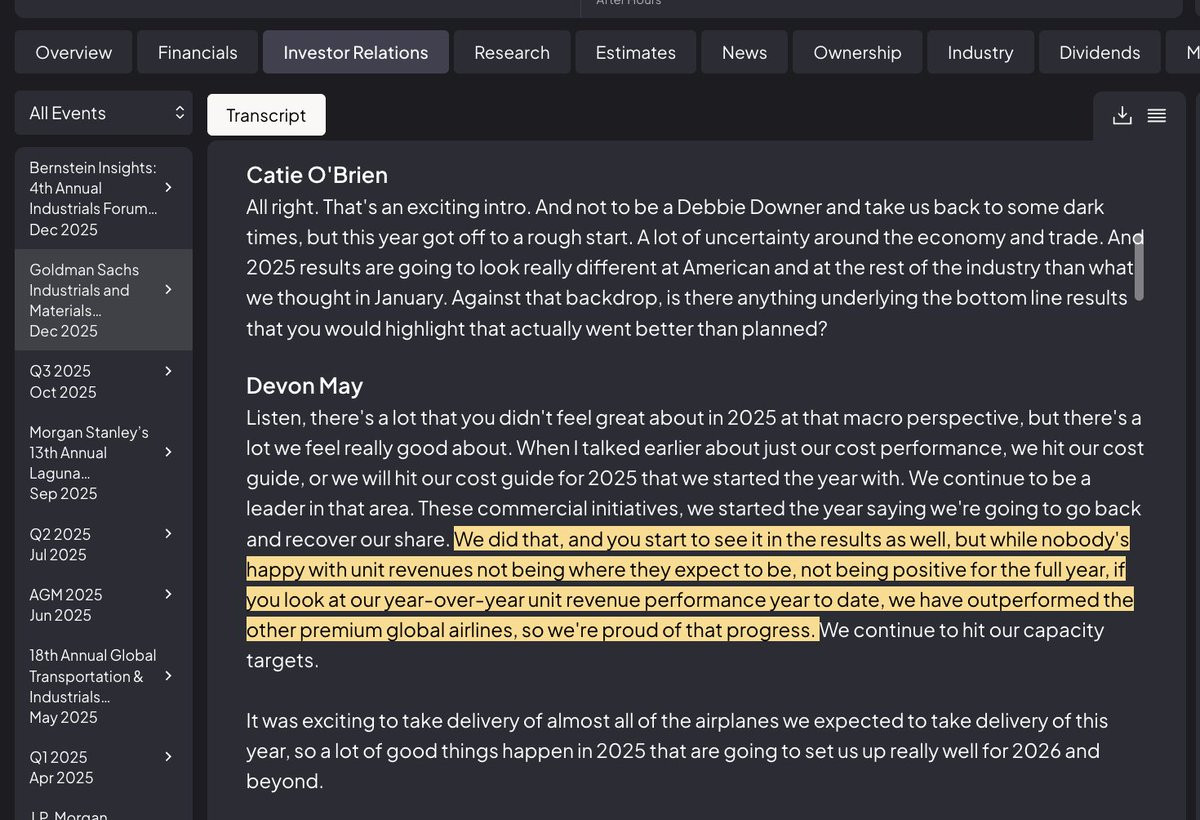Click the chevron beside Q2 2025
1200x820 pixels.
pos(168,534)
